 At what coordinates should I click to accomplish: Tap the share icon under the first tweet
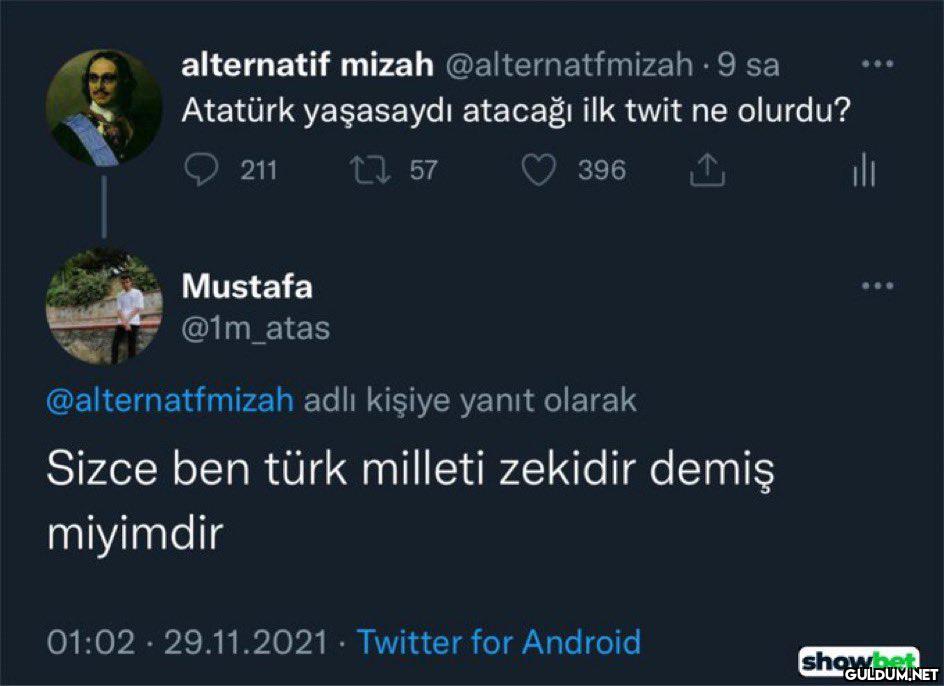point(707,172)
